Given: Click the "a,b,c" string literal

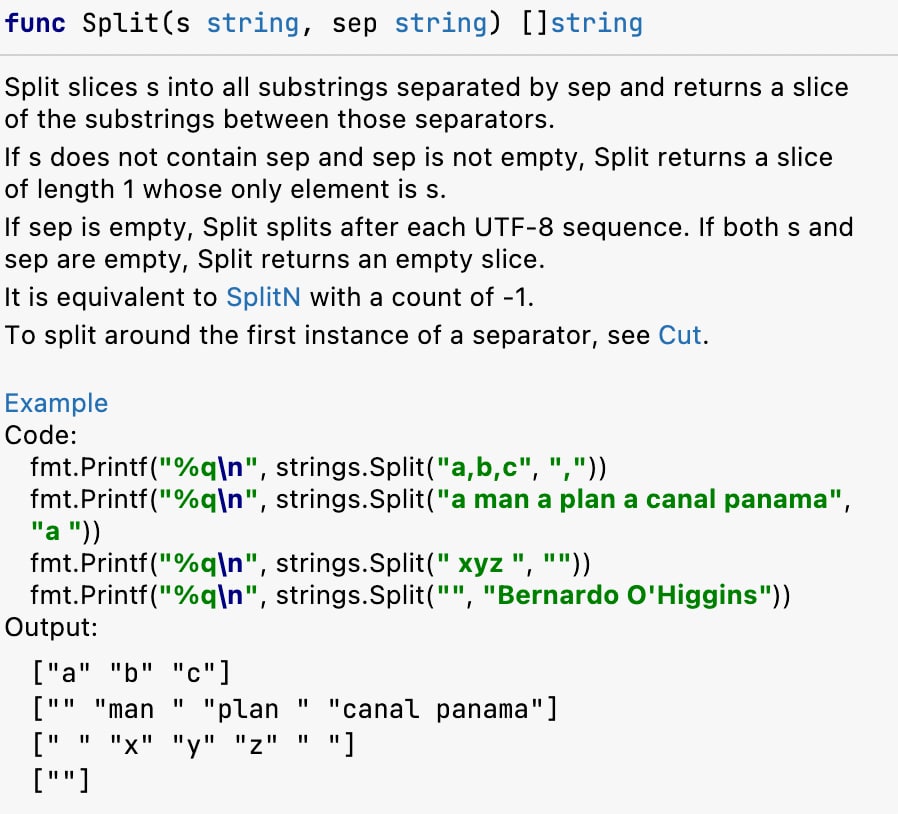Looking at the screenshot, I should coord(484,467).
